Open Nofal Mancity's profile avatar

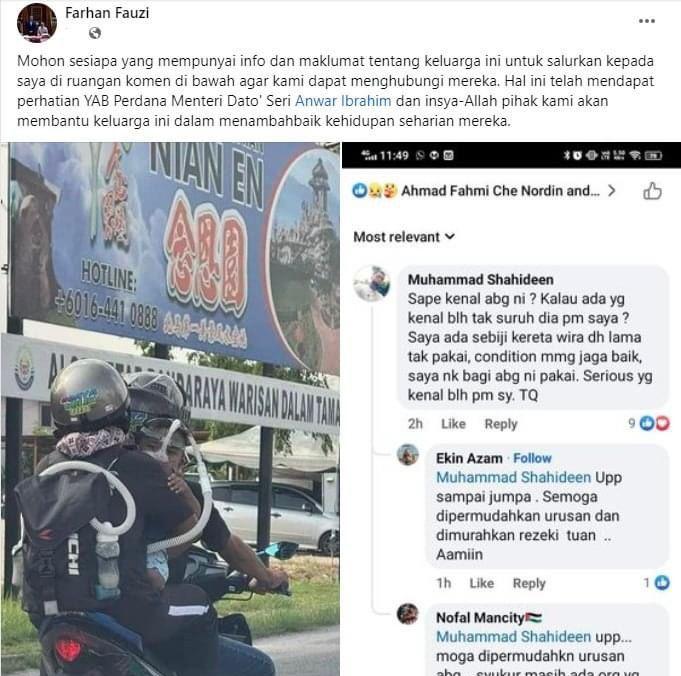[407, 613]
